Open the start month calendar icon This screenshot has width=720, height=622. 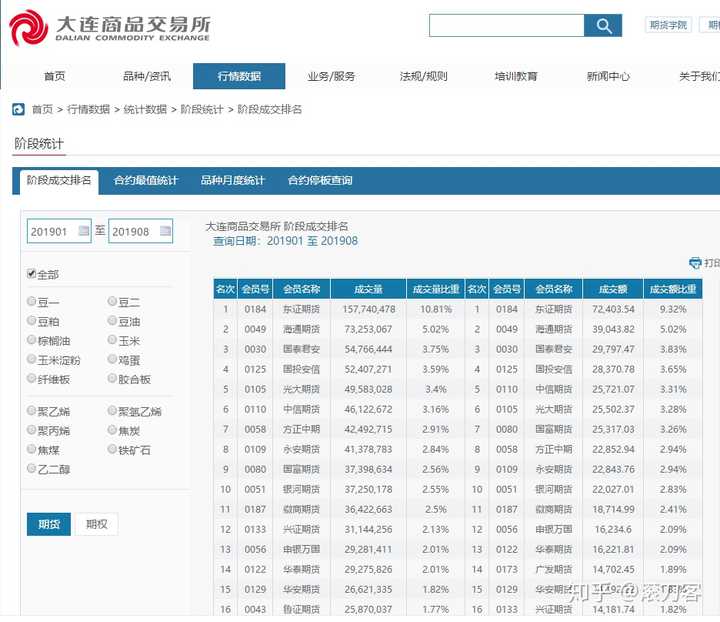tap(84, 230)
